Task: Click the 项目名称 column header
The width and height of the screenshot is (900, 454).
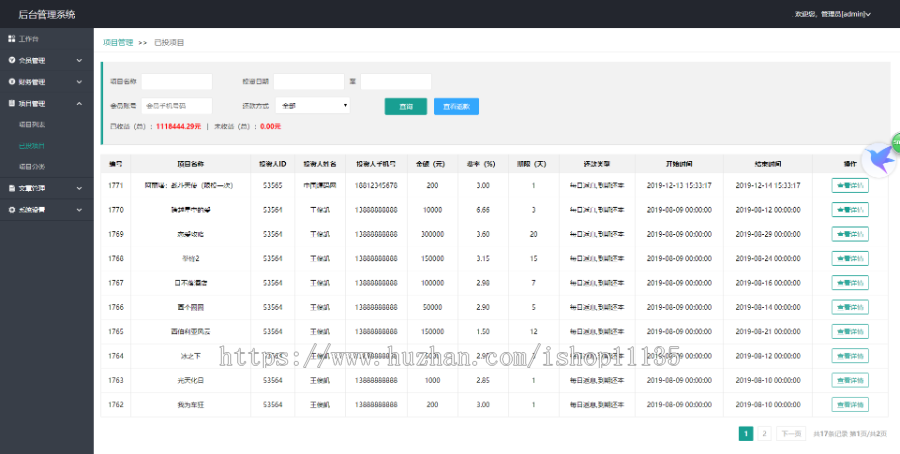Action: (x=191, y=164)
